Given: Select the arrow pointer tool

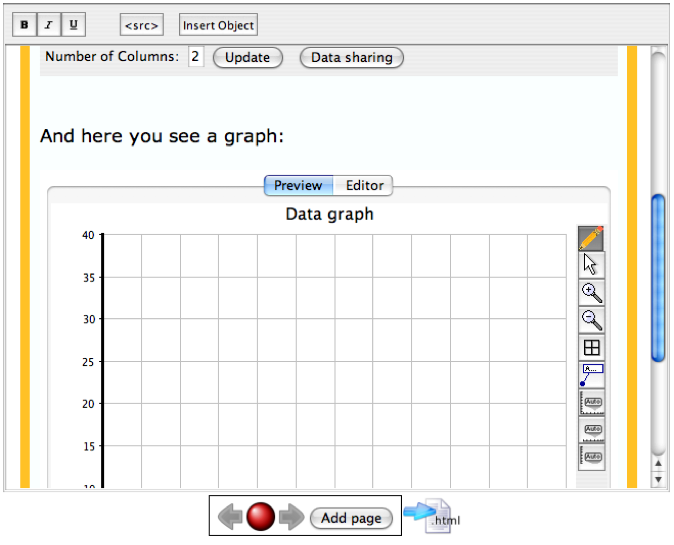Looking at the screenshot, I should (x=591, y=265).
